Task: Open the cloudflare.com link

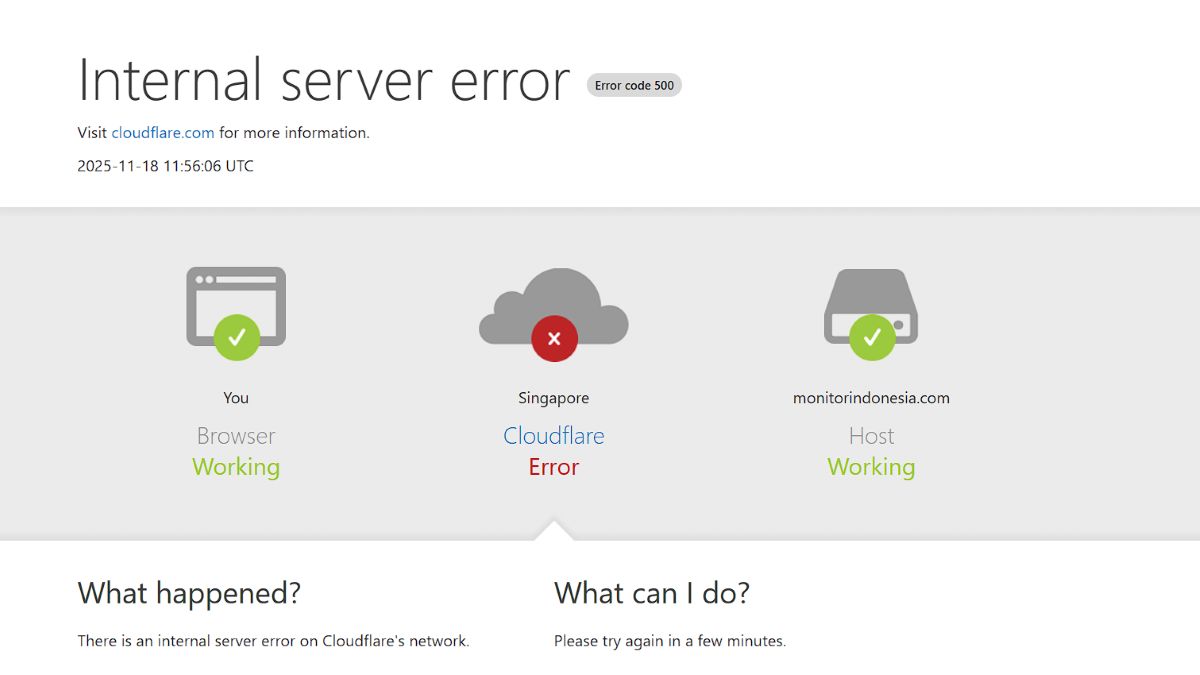Action: [x=163, y=132]
